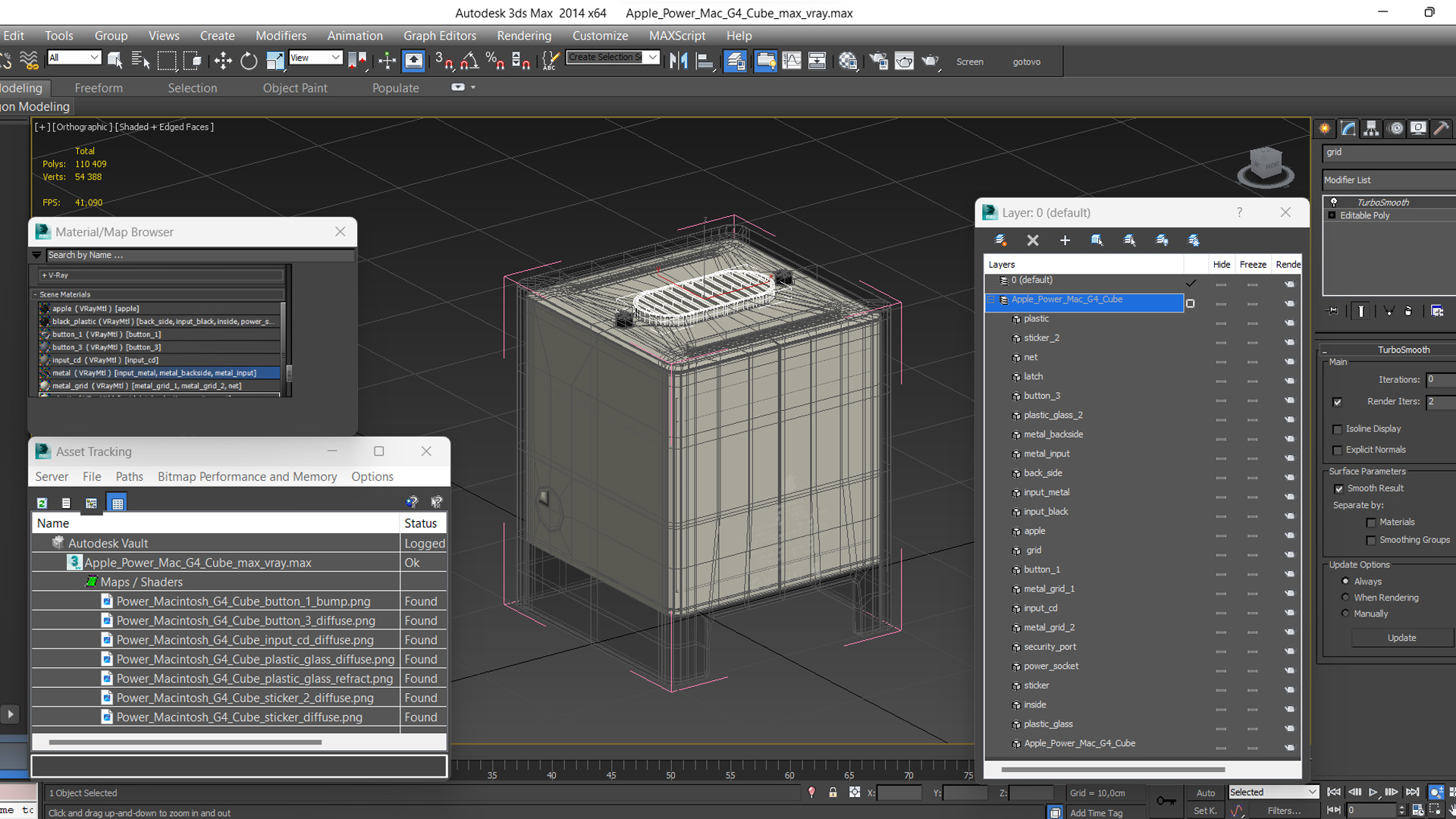The image size is (1456, 819).
Task: Click the Layer dialog horizontal scrollbar
Action: [1112, 770]
